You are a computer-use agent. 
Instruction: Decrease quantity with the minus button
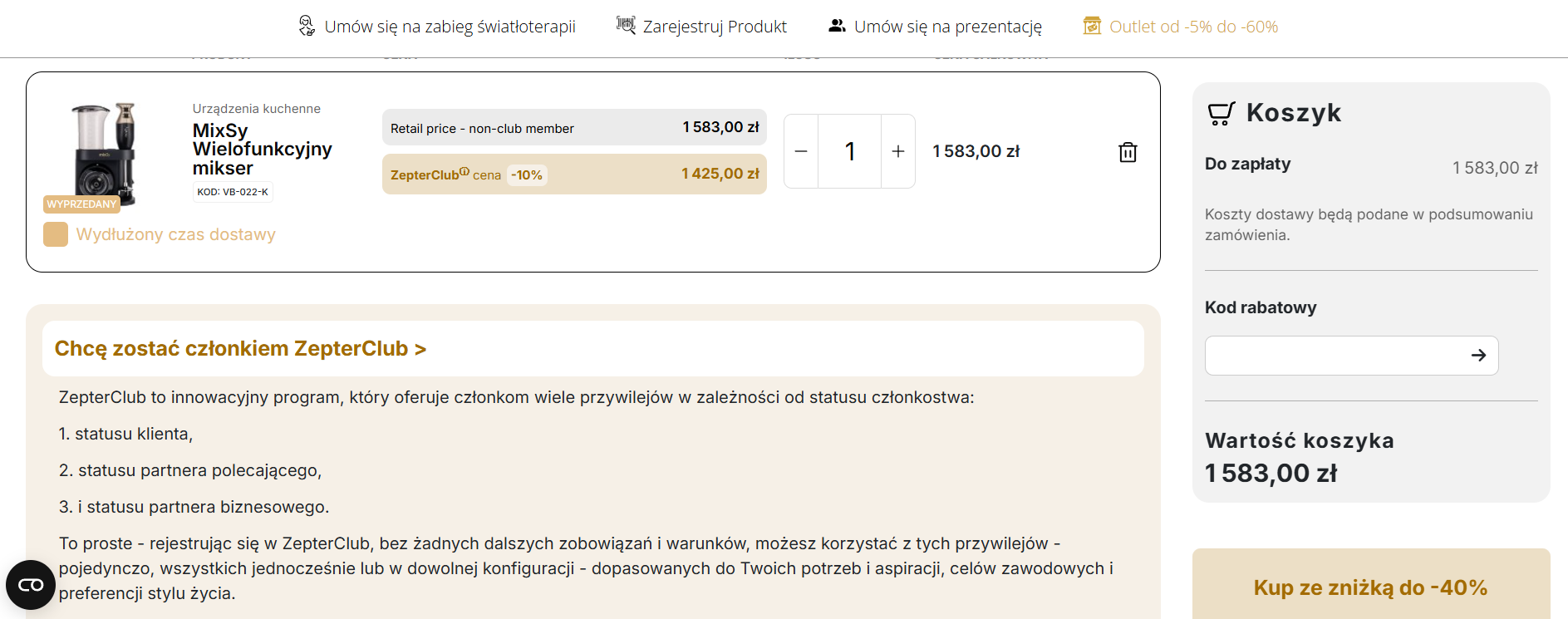[800, 151]
